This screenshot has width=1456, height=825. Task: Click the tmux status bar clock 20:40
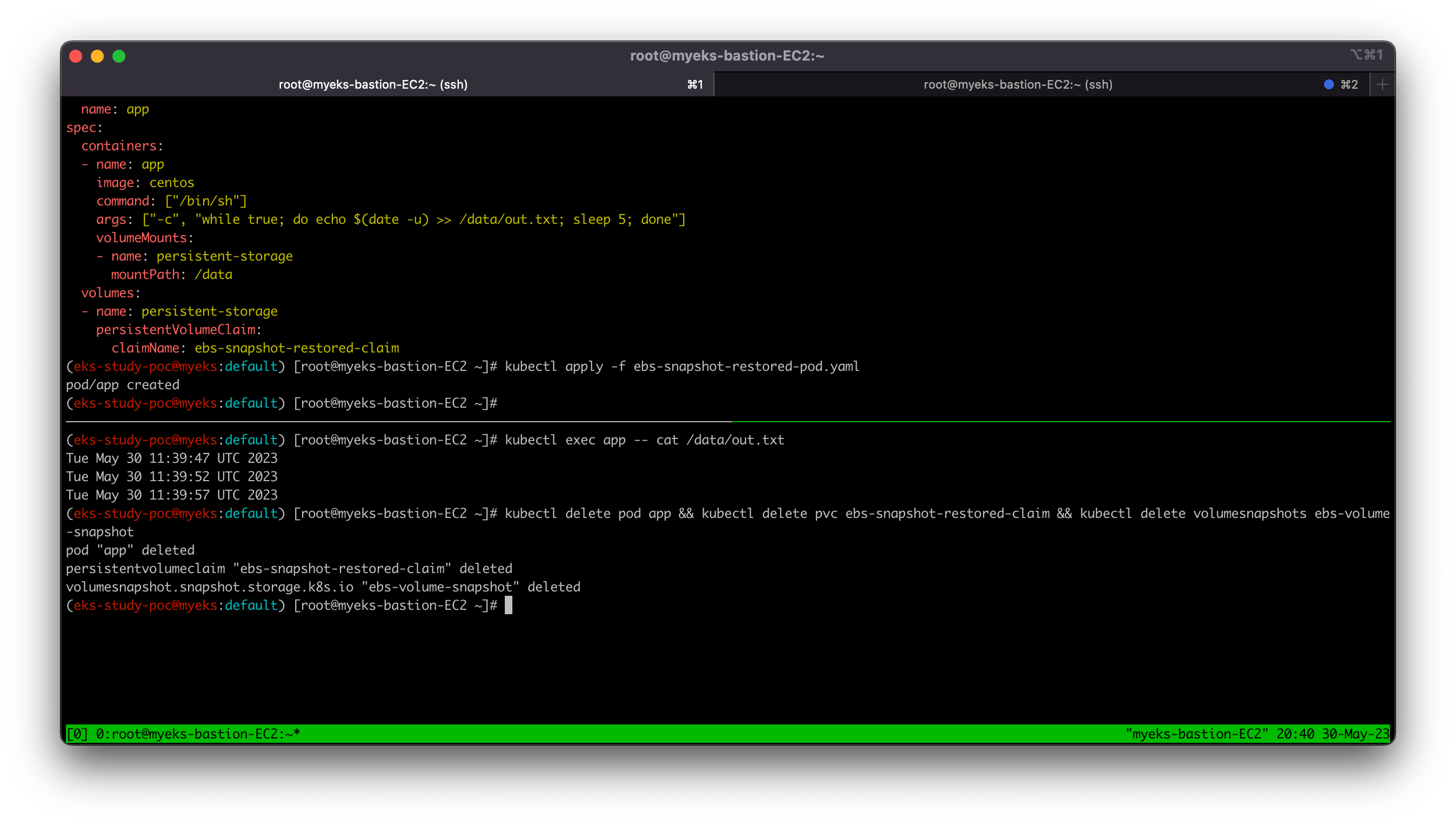click(x=1294, y=734)
